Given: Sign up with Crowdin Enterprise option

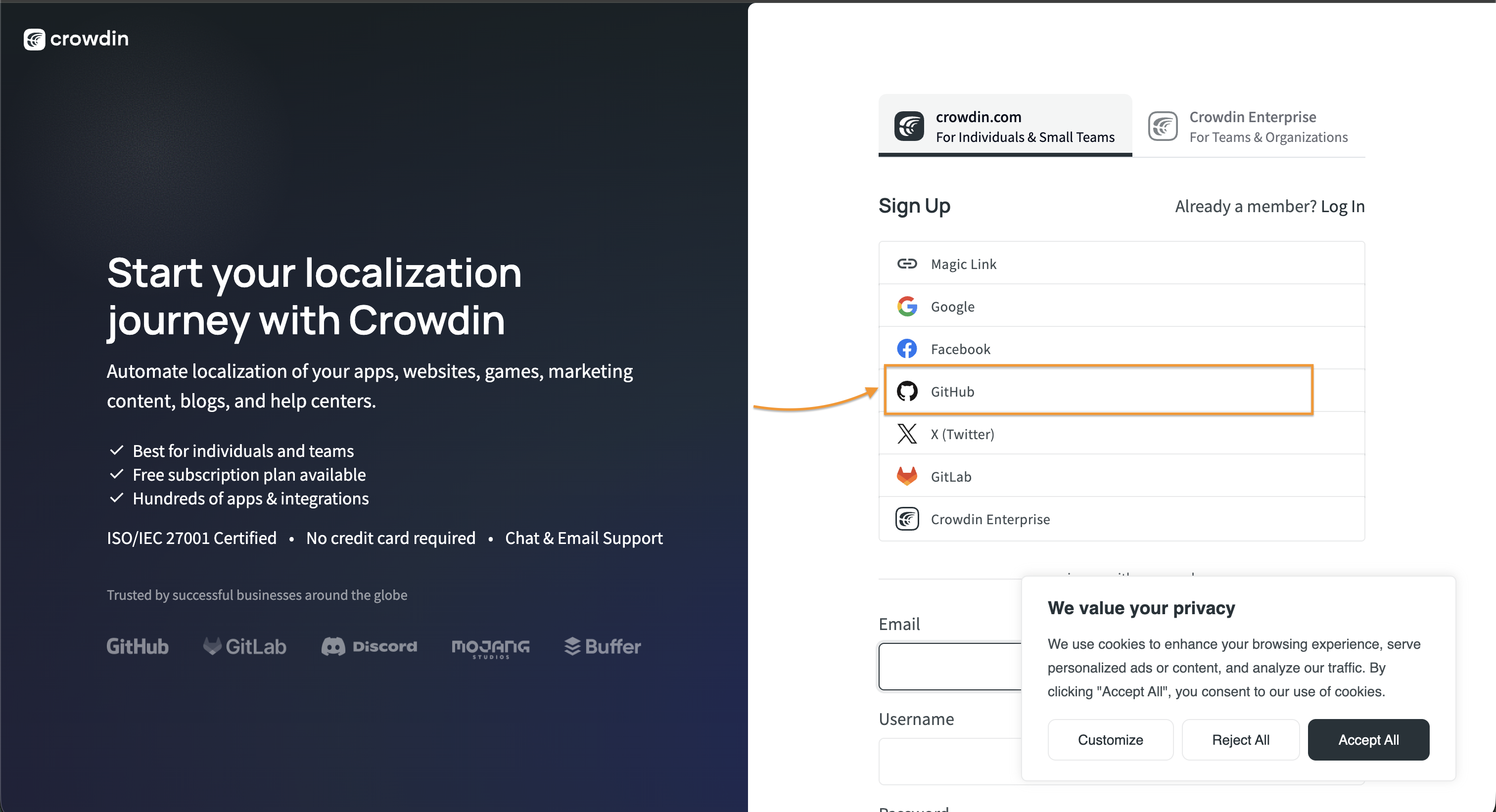Looking at the screenshot, I should (x=1122, y=518).
